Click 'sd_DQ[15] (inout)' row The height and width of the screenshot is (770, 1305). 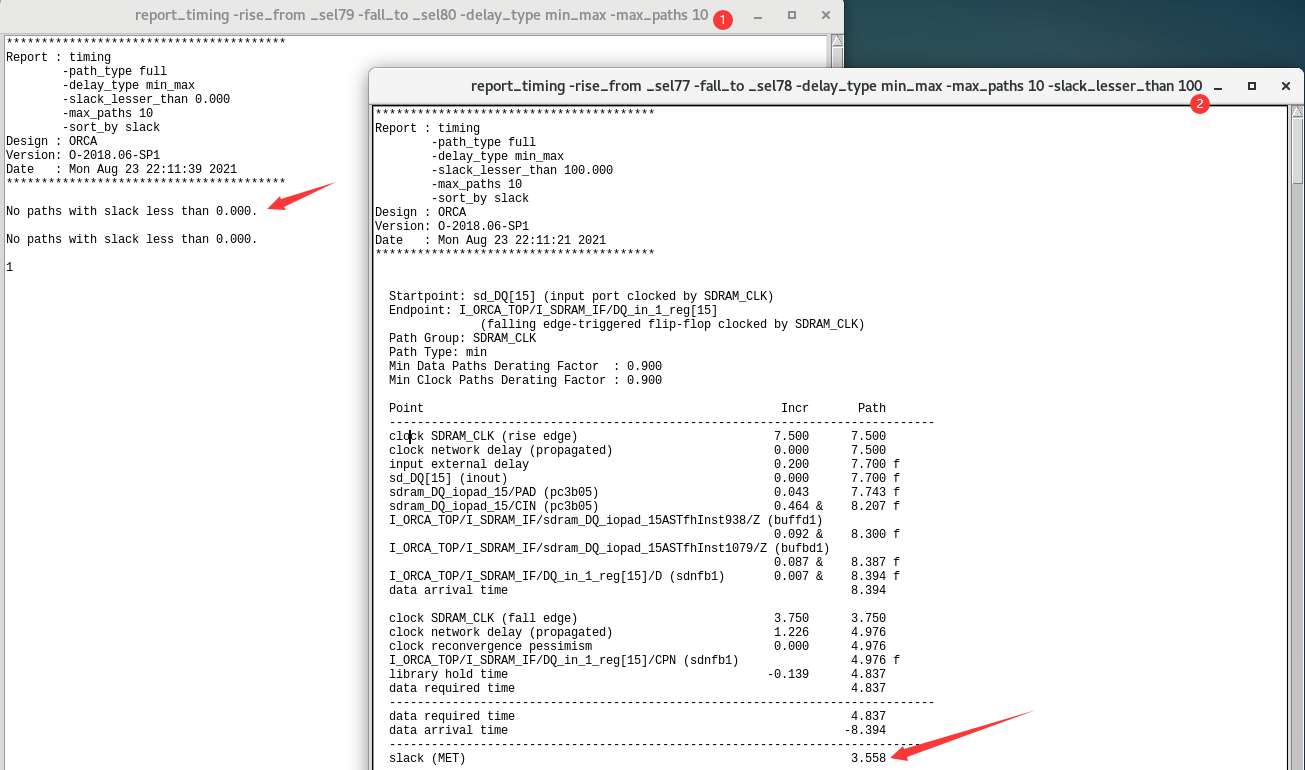click(644, 478)
